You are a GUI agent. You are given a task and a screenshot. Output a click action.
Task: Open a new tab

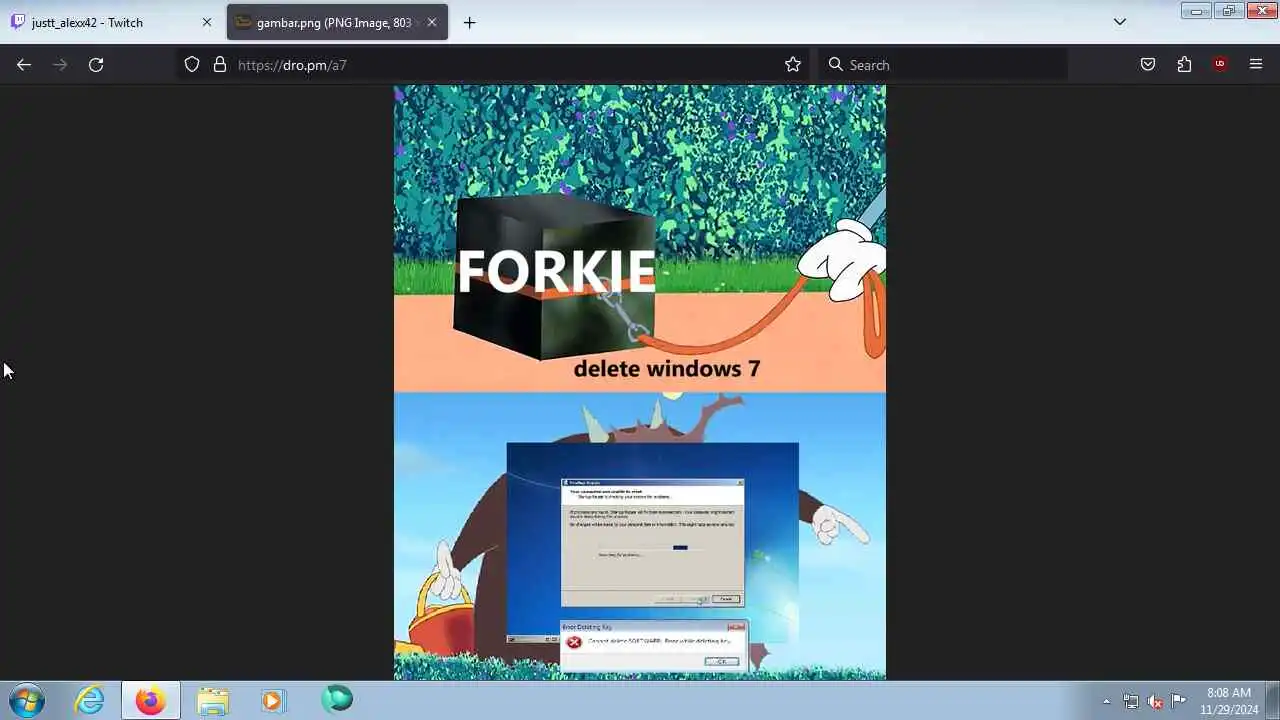[x=469, y=22]
